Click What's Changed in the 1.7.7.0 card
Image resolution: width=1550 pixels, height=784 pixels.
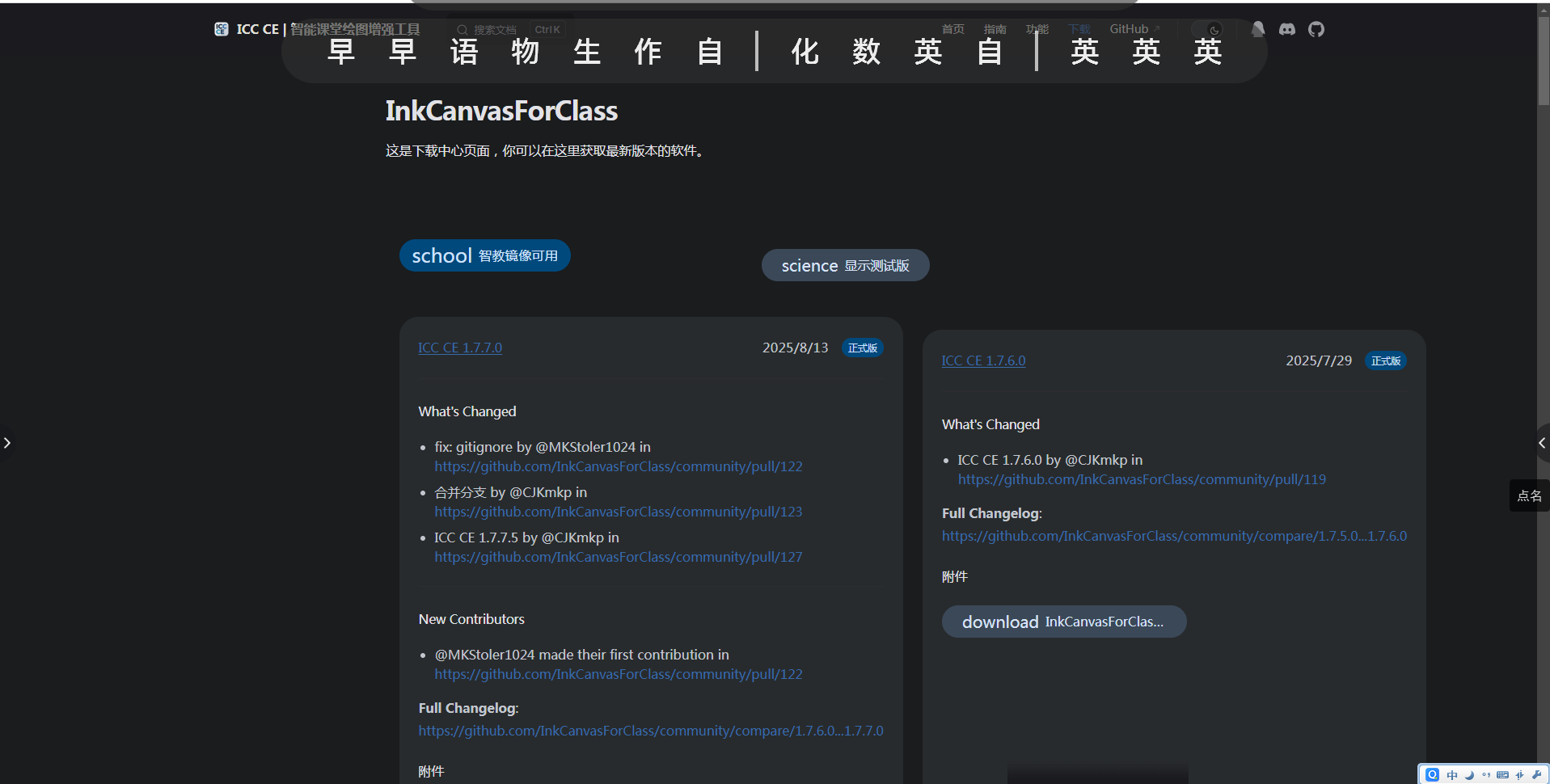click(x=467, y=411)
